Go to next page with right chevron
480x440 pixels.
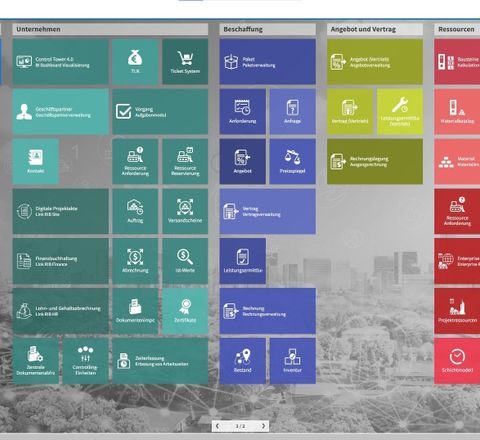pyautogui.click(x=263, y=426)
